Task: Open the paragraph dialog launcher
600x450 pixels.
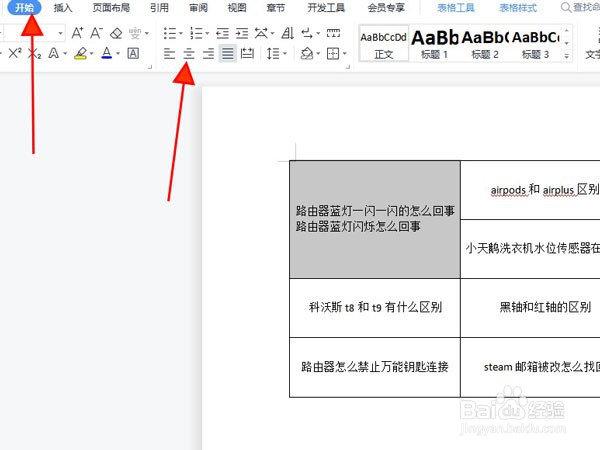Action: coord(347,67)
